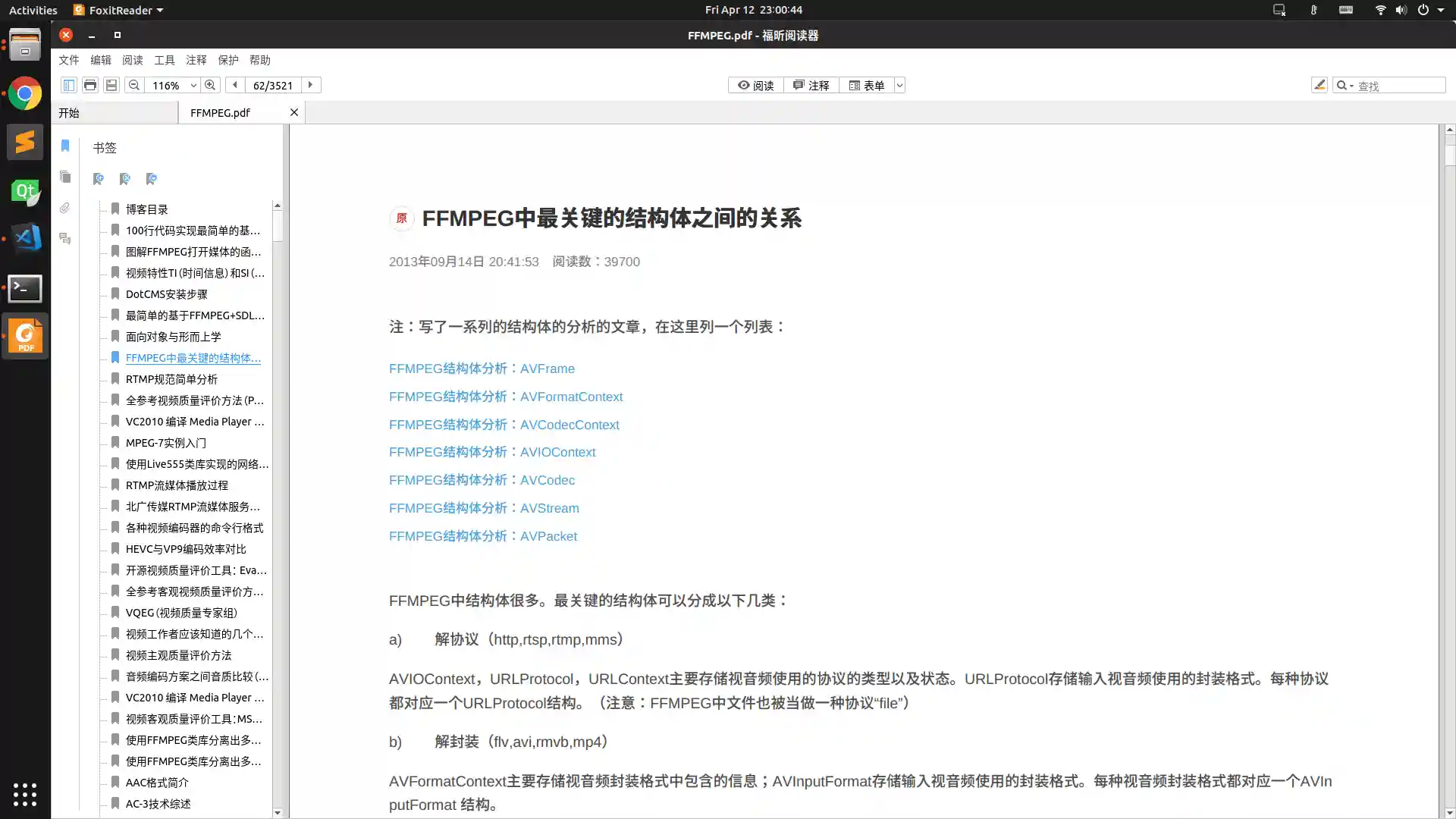The width and height of the screenshot is (1456, 819).
Task: Open the pages thumbnail panel icon
Action: click(x=65, y=177)
